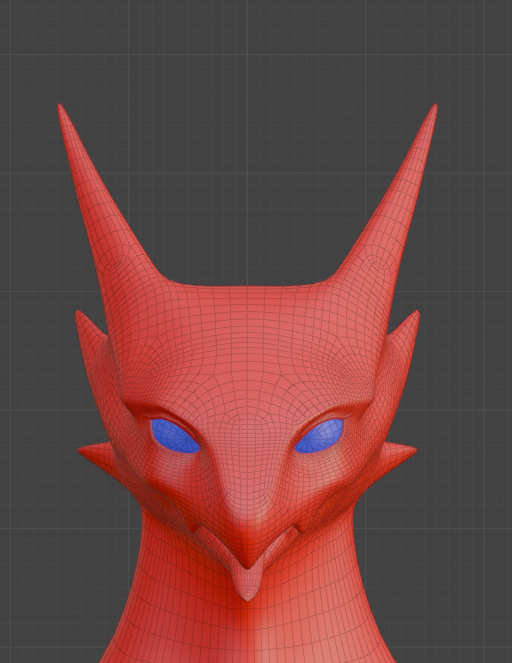Select the lower left cheek spike
The width and height of the screenshot is (512, 663).
(x=96, y=455)
